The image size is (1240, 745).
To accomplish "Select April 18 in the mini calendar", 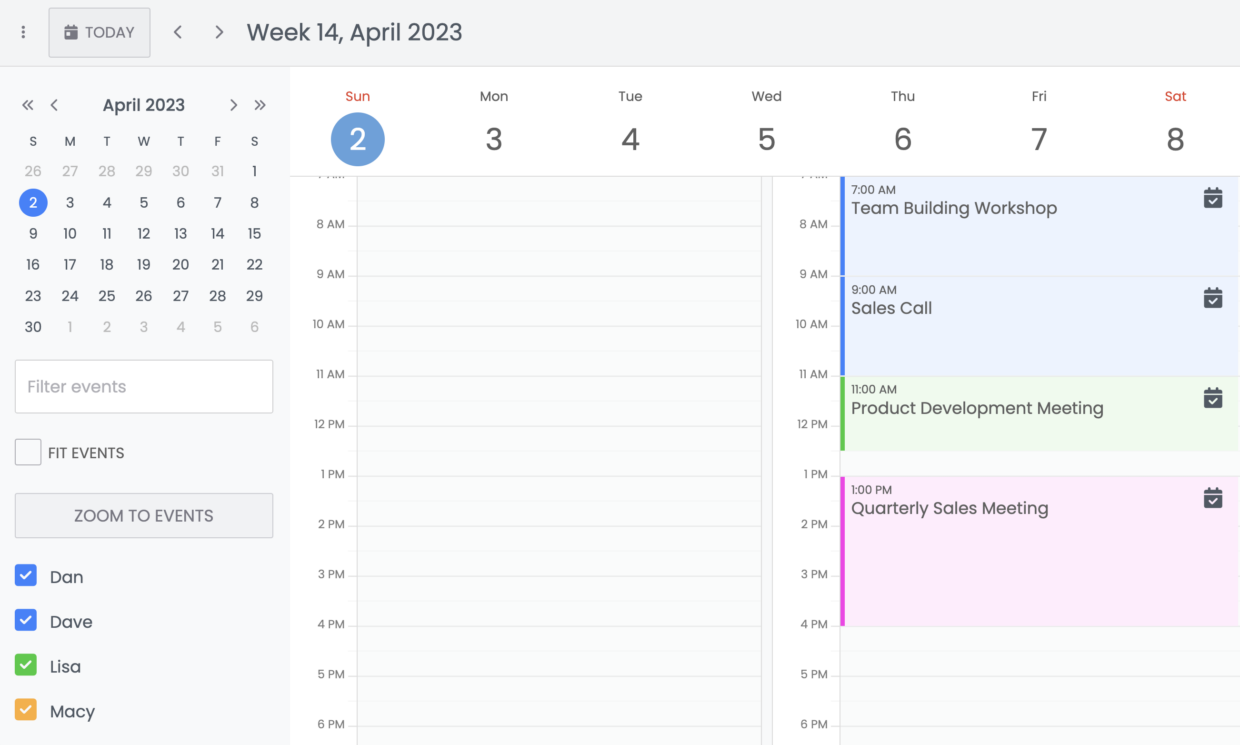I will point(107,265).
